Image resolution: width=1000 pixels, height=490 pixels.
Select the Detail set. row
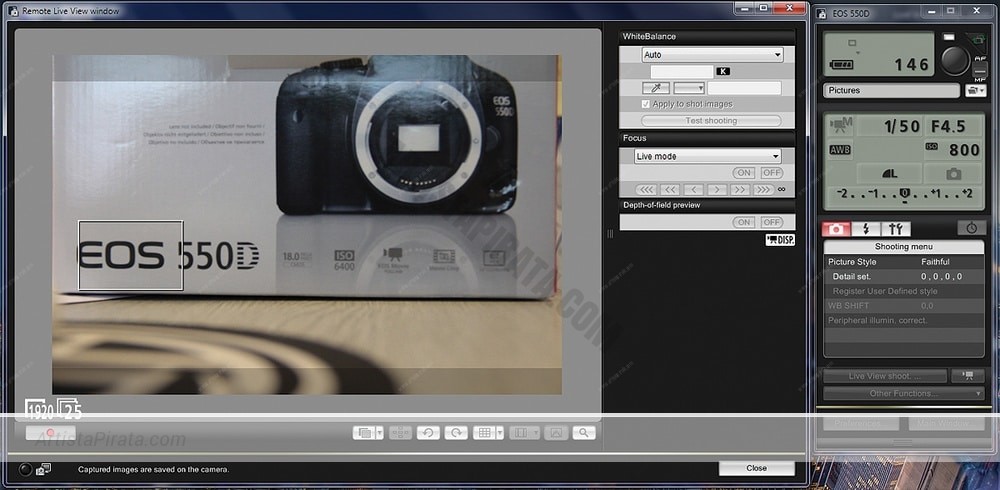click(904, 277)
